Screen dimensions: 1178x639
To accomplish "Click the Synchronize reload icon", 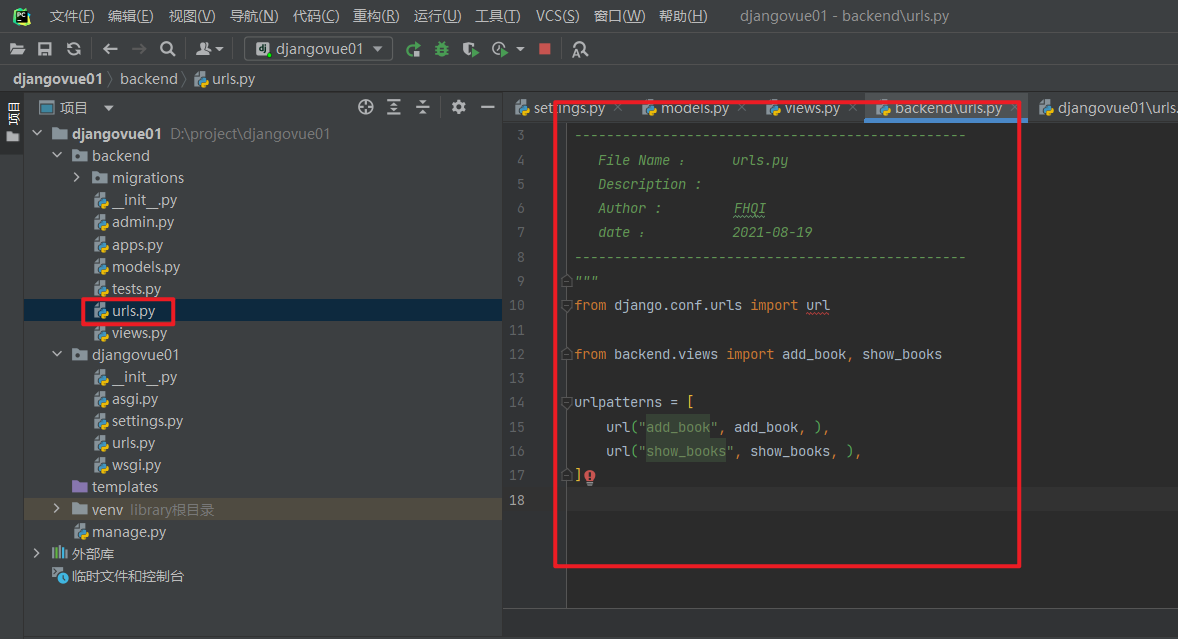I will [x=74, y=50].
